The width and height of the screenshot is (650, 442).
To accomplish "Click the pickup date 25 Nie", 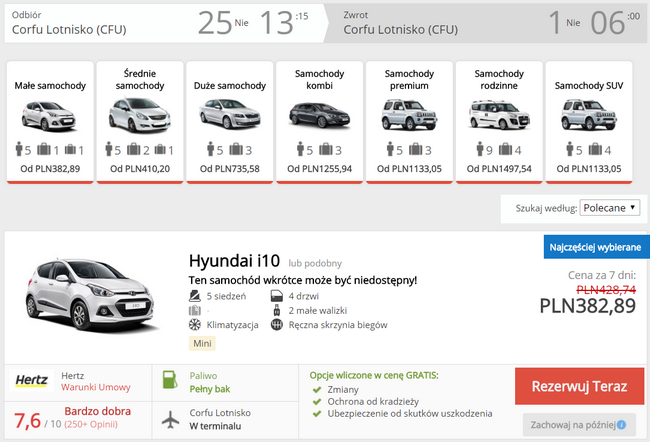I will pos(223,23).
